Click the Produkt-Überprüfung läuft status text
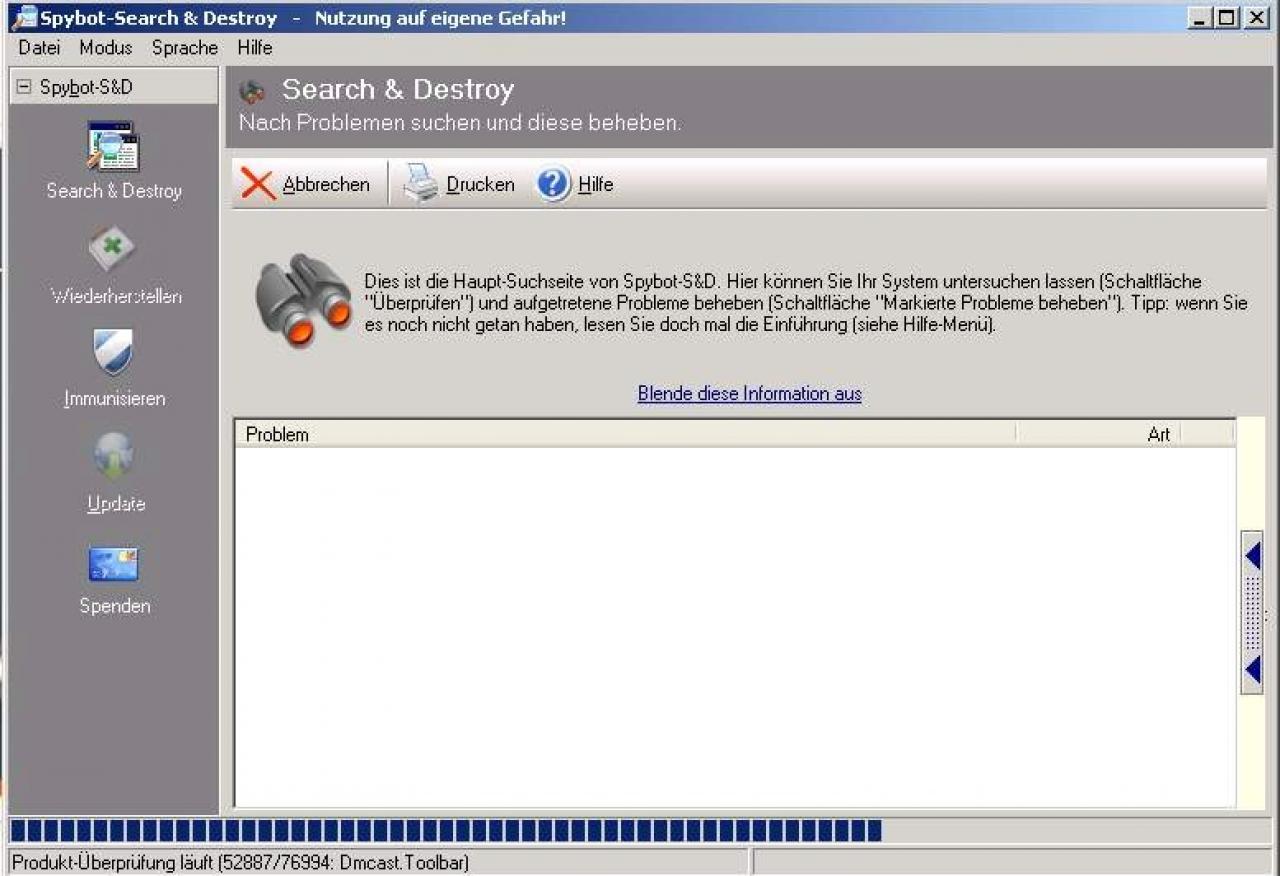Viewport: 1280px width, 876px height. coord(240,862)
